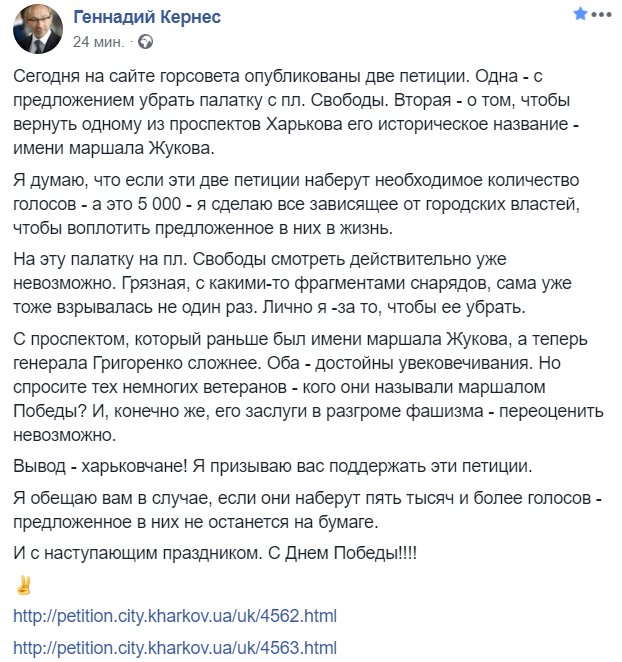The image size is (622, 662).
Task: Click the '24 мин.' post timestamp
Action: point(98,42)
